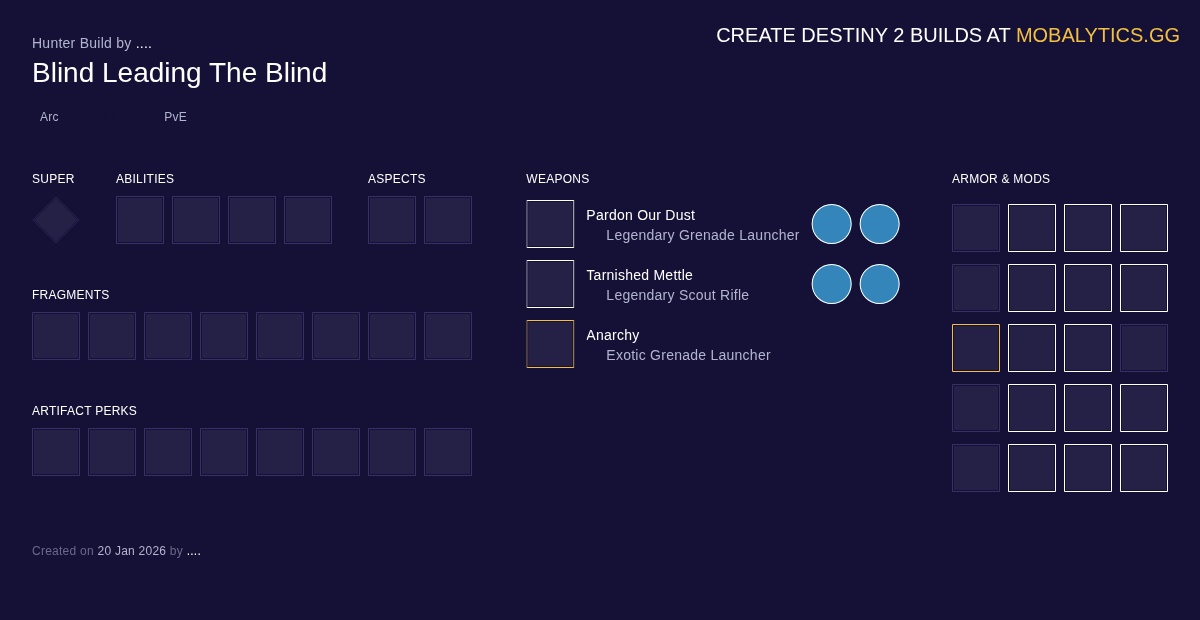Click the WEAPONS section header
The image size is (1200, 620).
pos(557,179)
